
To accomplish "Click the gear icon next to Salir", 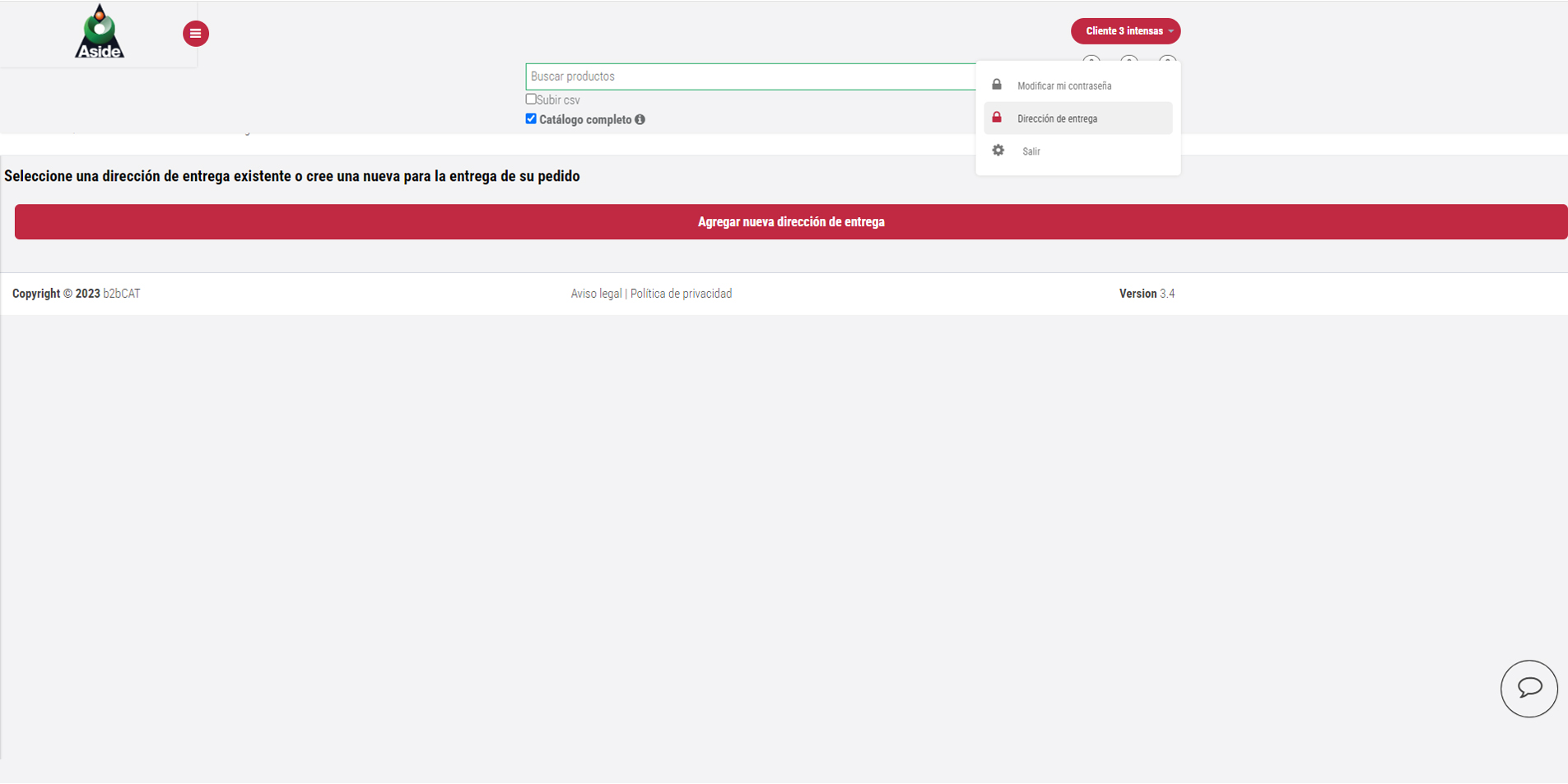I will [998, 151].
